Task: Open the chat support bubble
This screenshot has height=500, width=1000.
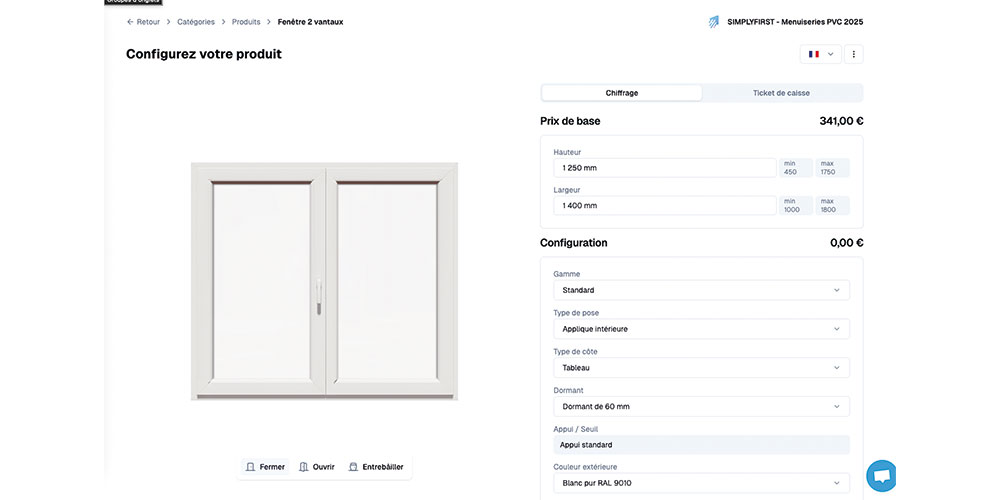Action: [x=881, y=476]
